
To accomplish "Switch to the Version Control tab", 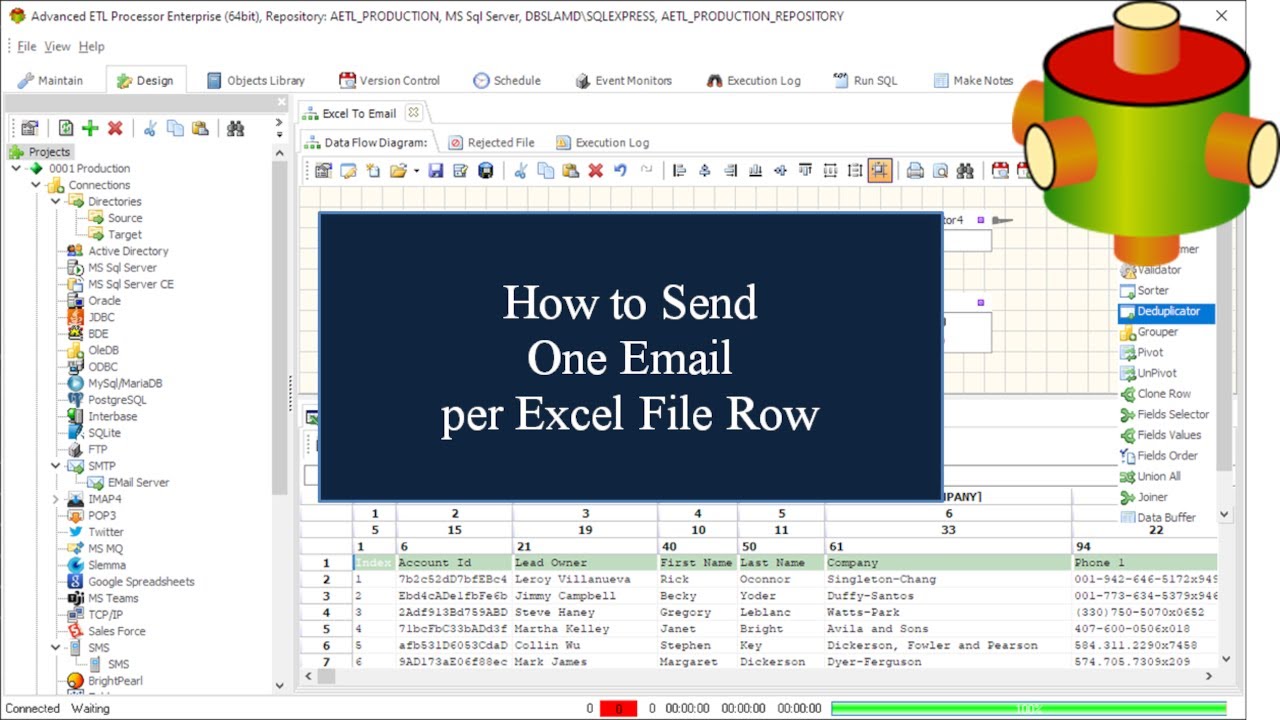I will coord(389,81).
